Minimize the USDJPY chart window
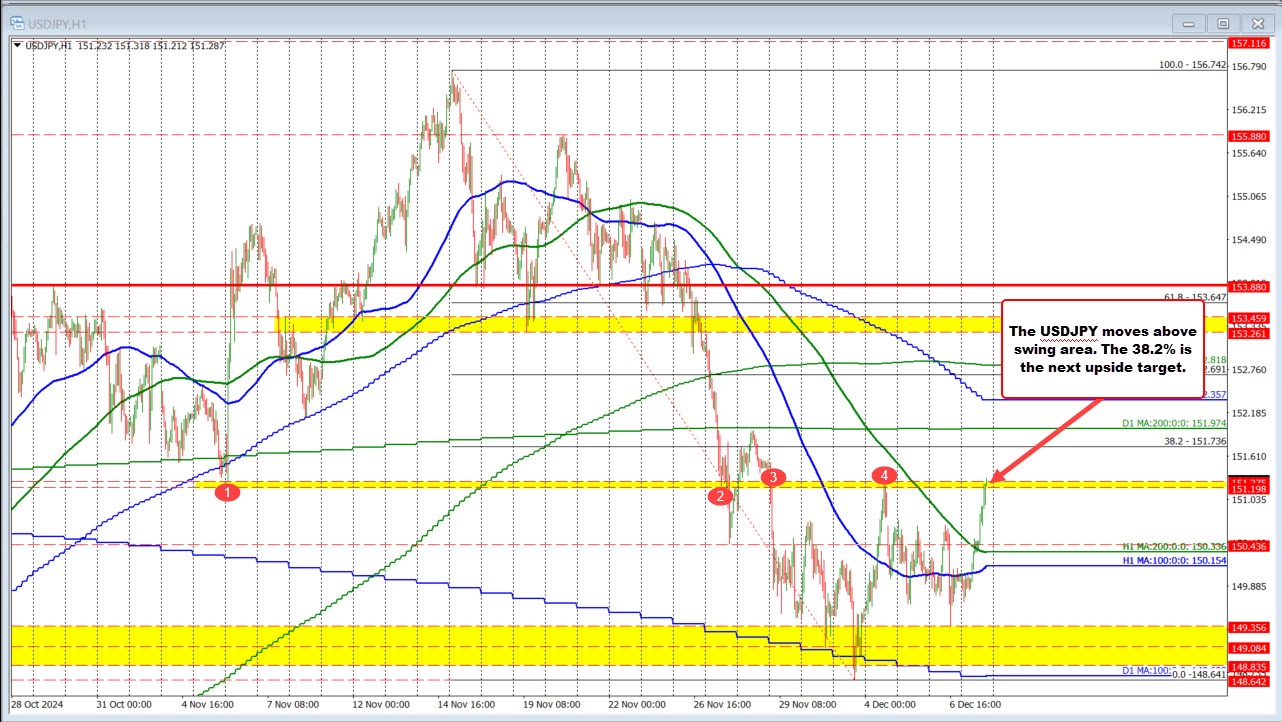This screenshot has height=722, width=1282. 1188,22
